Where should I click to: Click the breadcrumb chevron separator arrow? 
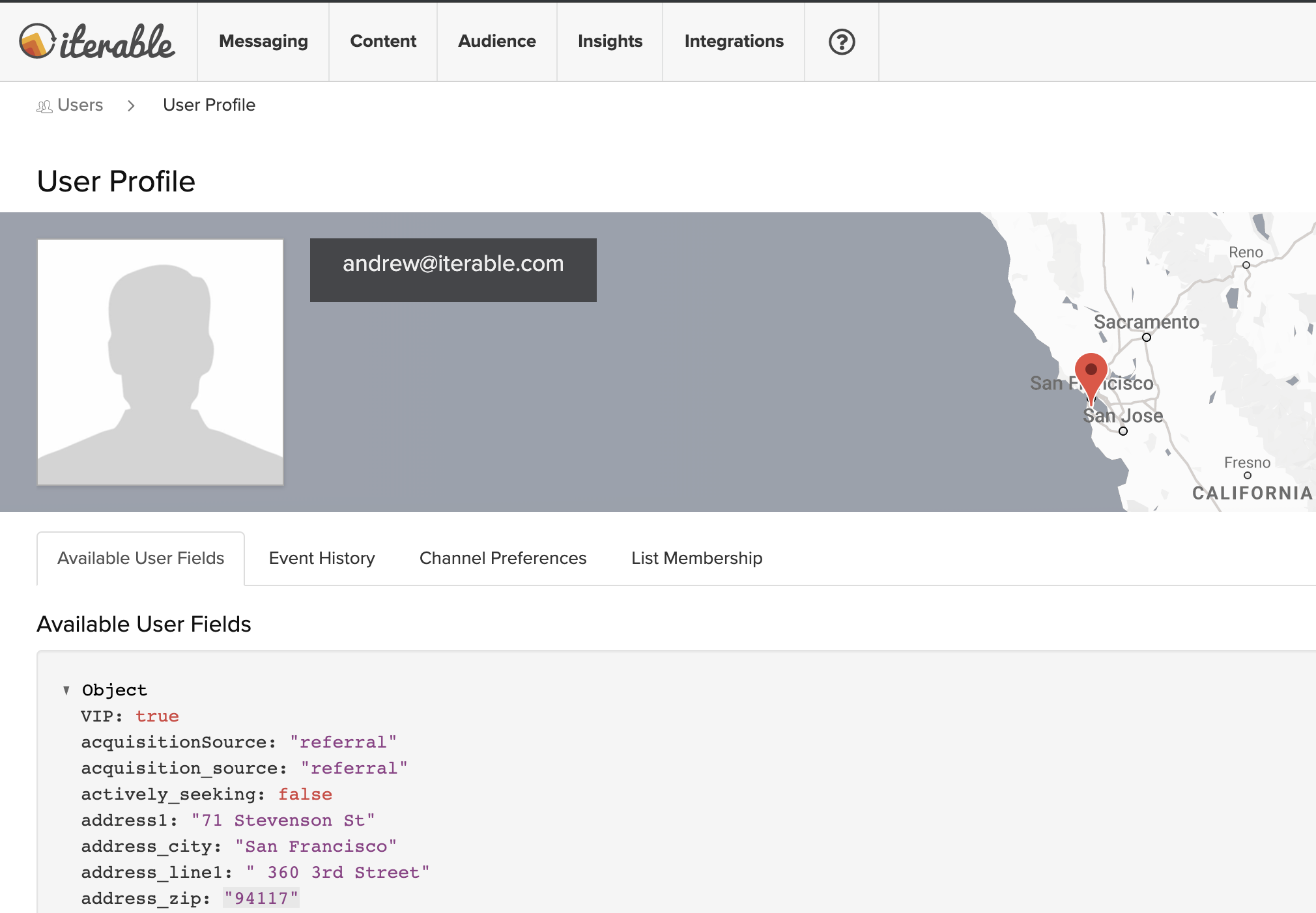(x=131, y=105)
